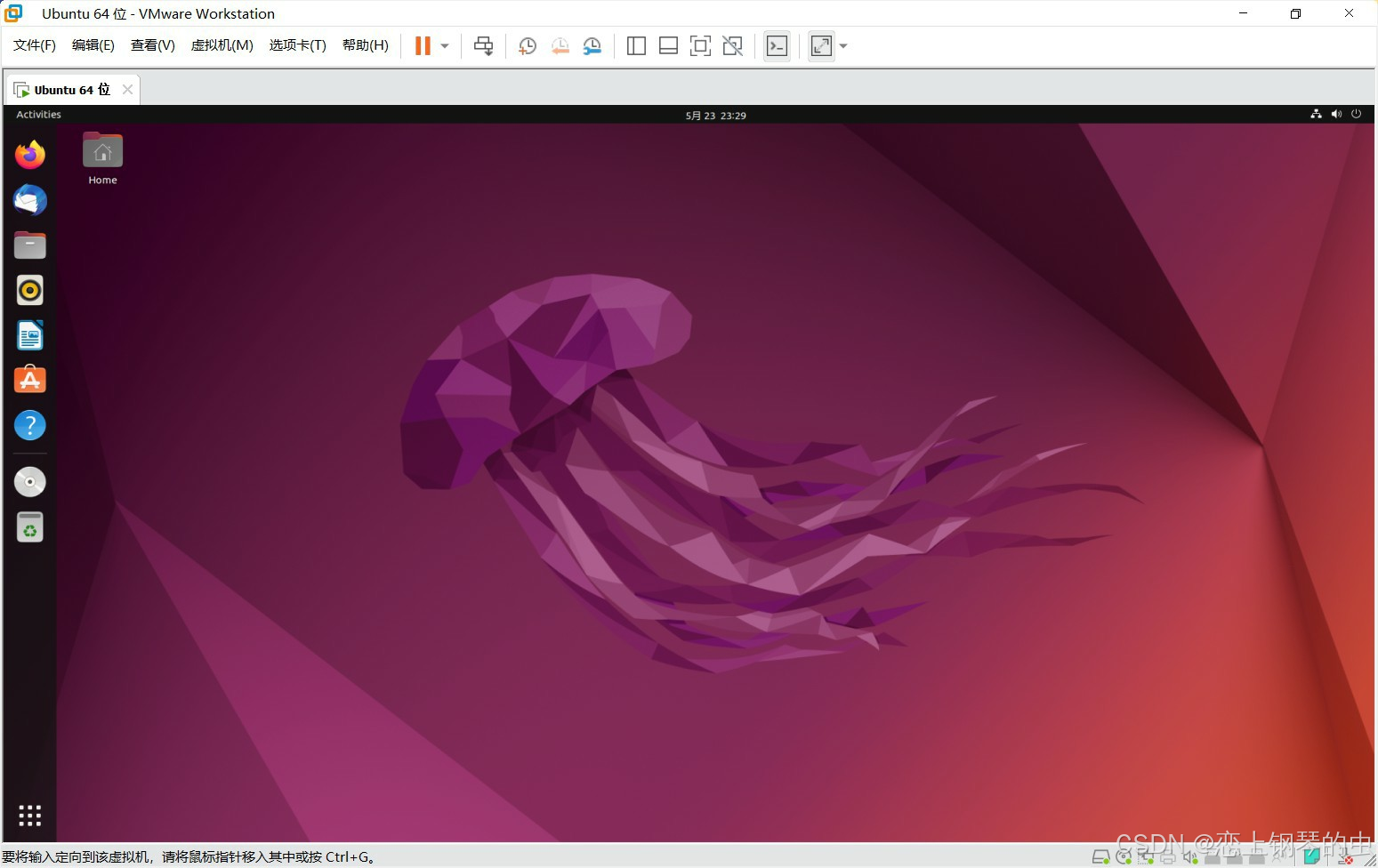Image resolution: width=1378 pixels, height=868 pixels.
Task: Open the 文件(F) menu
Action: click(35, 45)
